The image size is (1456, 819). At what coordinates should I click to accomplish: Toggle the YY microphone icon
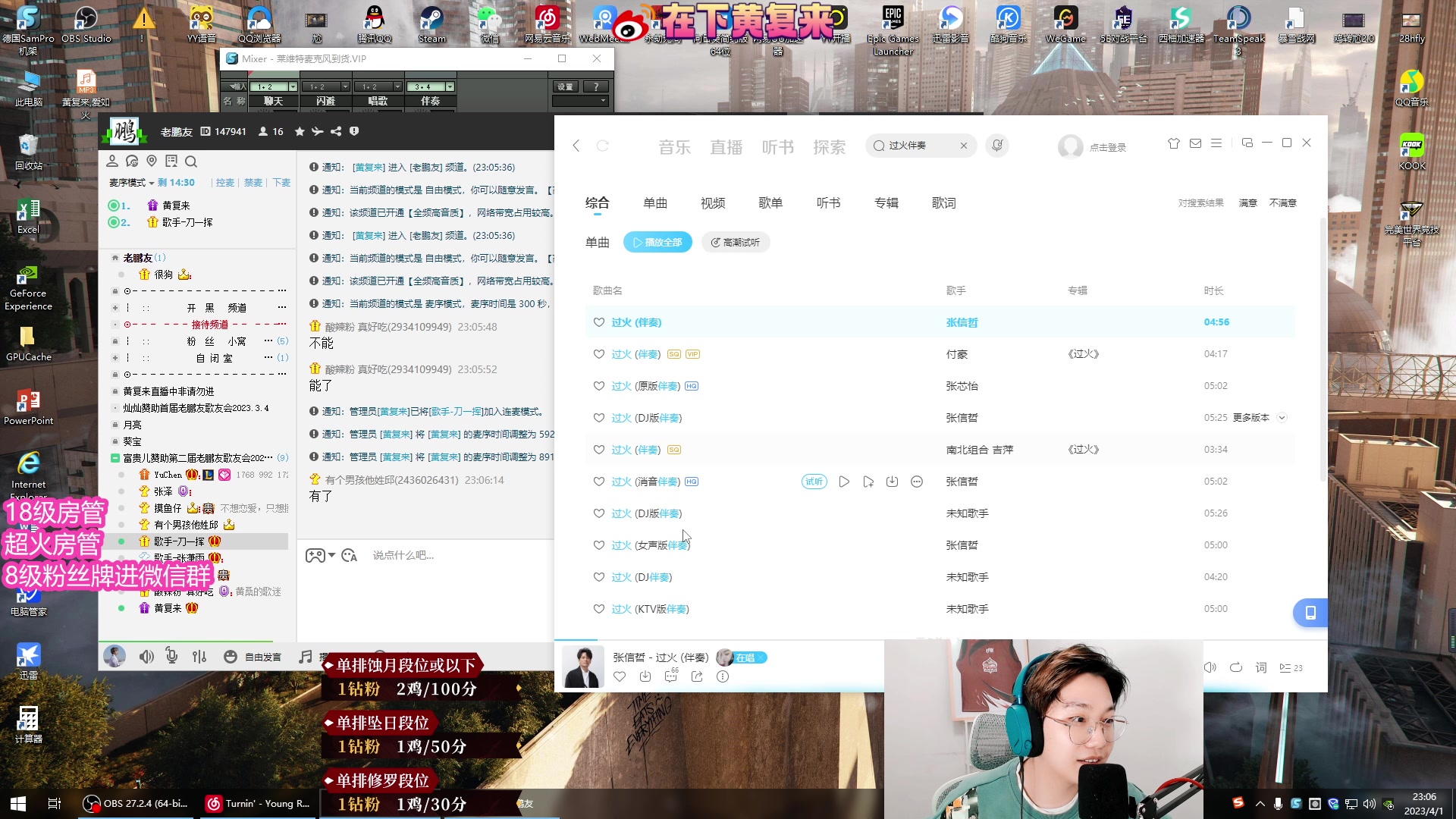click(x=172, y=657)
